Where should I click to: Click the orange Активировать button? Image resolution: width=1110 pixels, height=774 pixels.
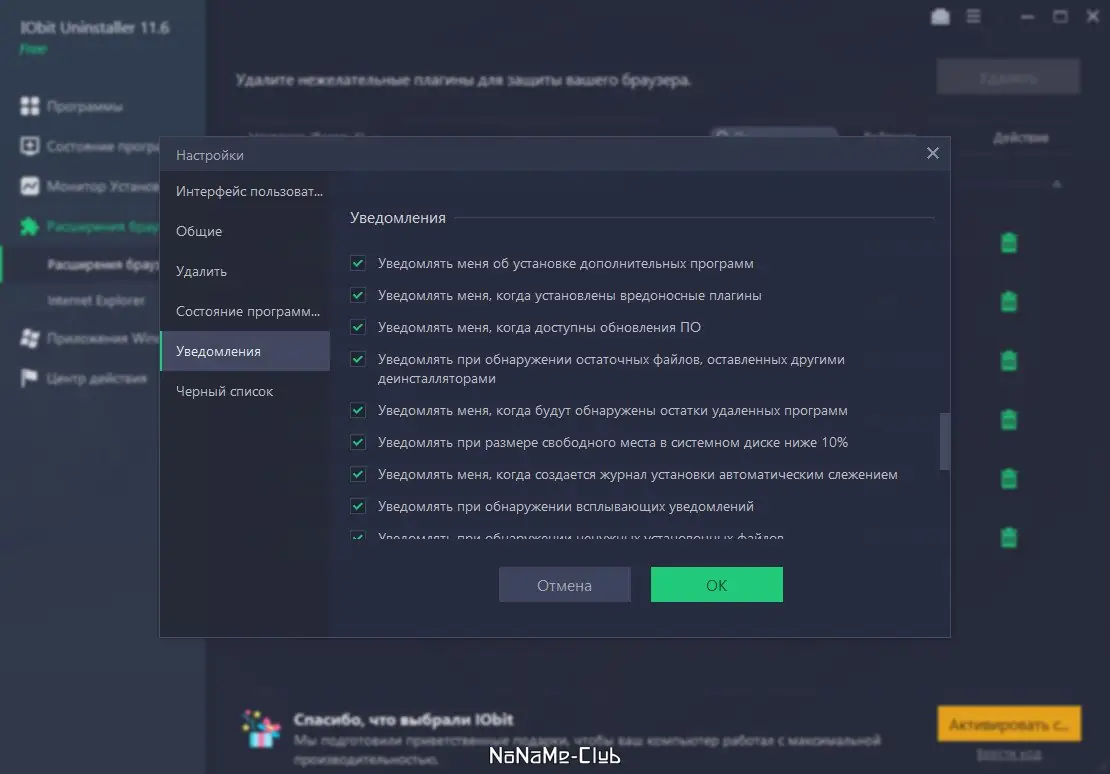pyautogui.click(x=1009, y=724)
